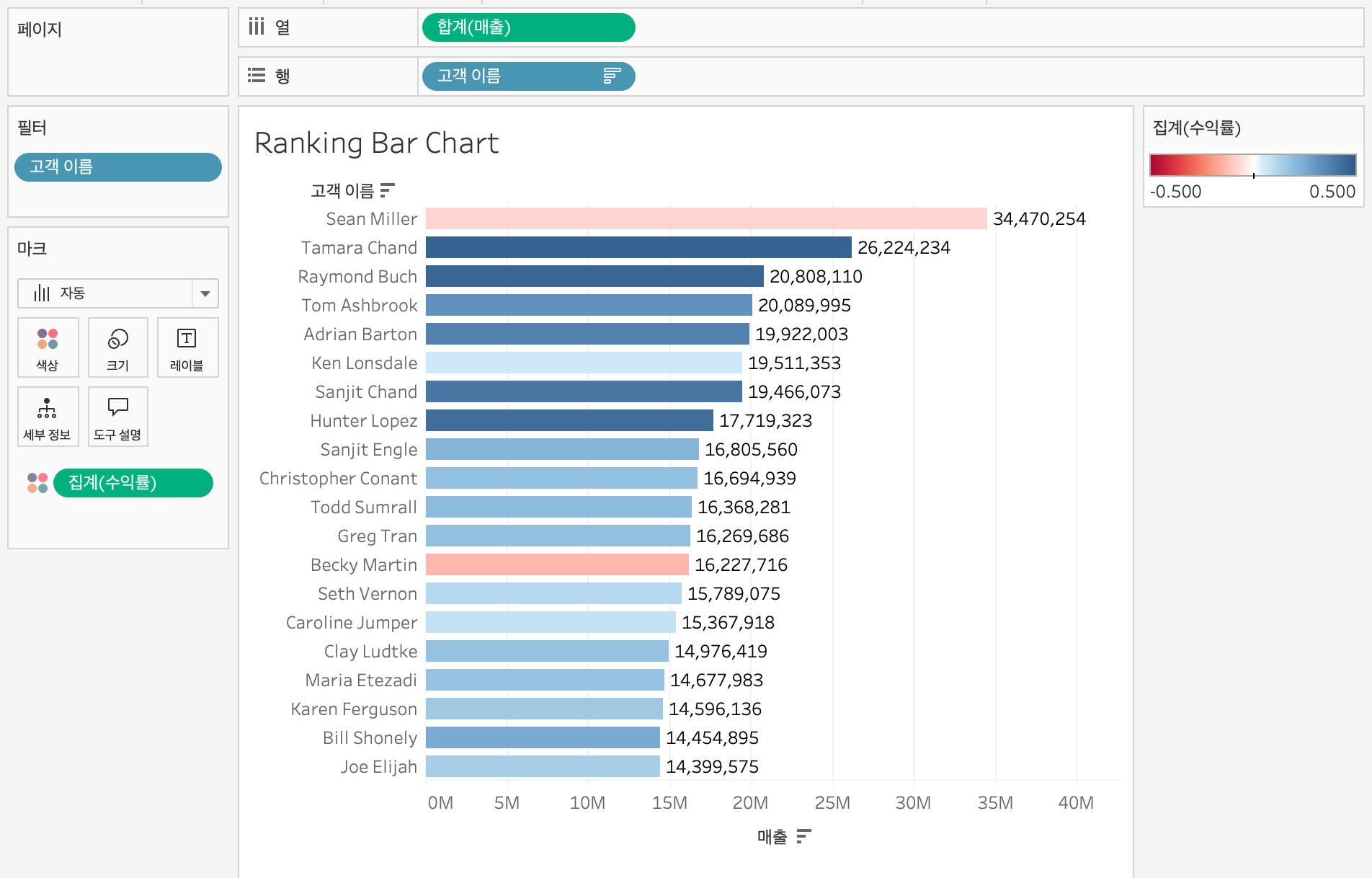Click sort icon beside 고객 이름 header
1372x878 pixels.
(x=388, y=190)
